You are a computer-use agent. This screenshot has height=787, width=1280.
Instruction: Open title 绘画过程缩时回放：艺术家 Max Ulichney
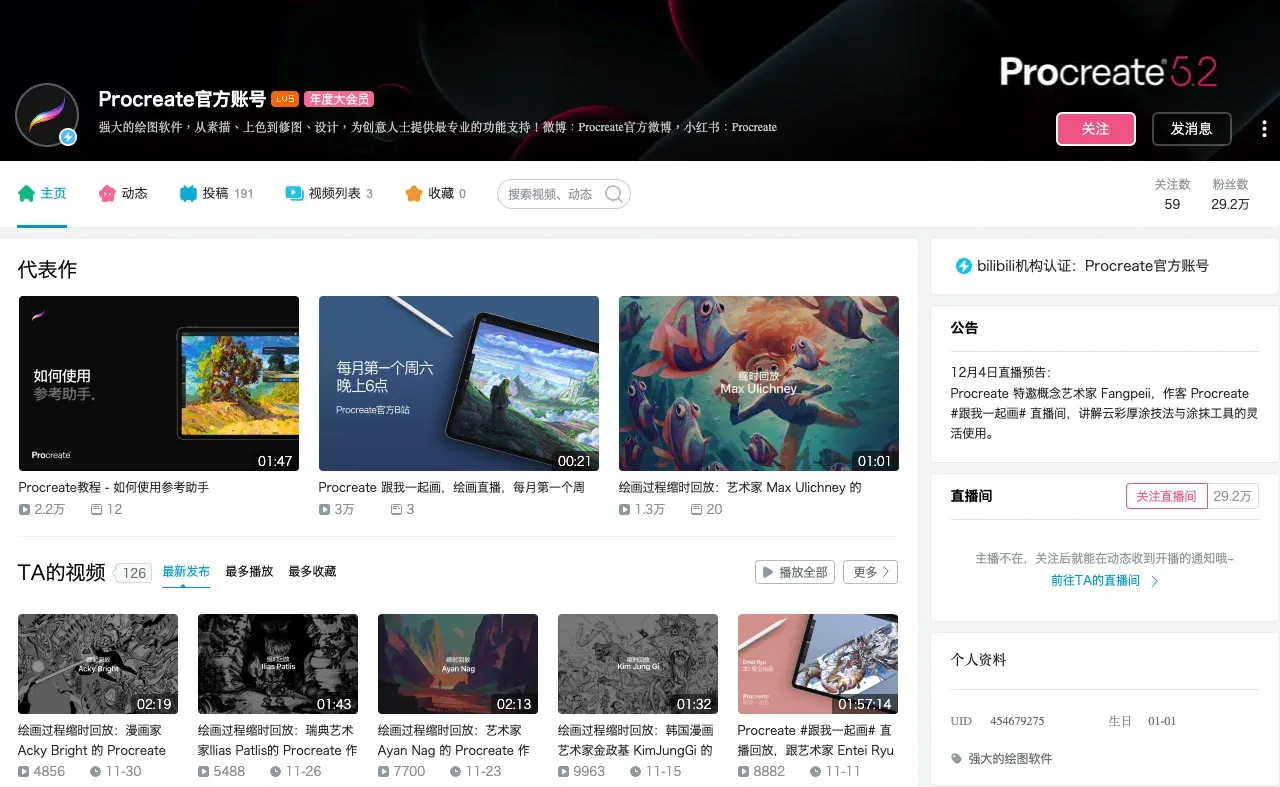tap(740, 487)
